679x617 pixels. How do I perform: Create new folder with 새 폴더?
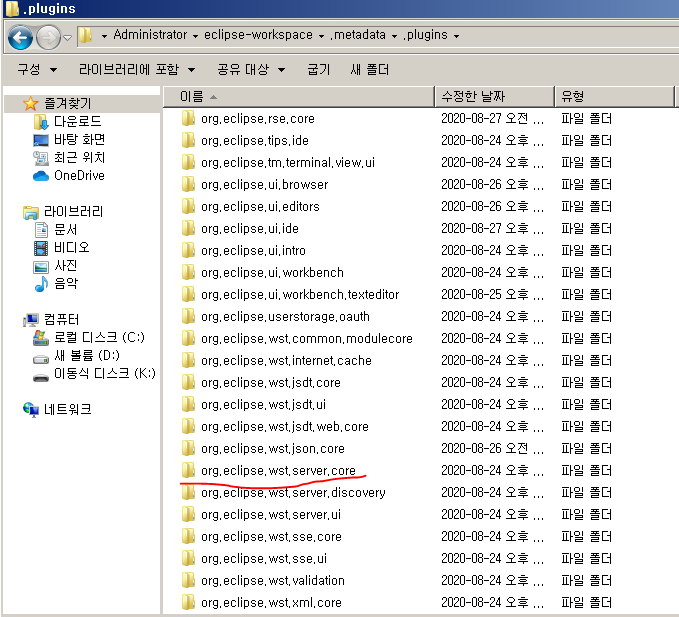(x=369, y=69)
